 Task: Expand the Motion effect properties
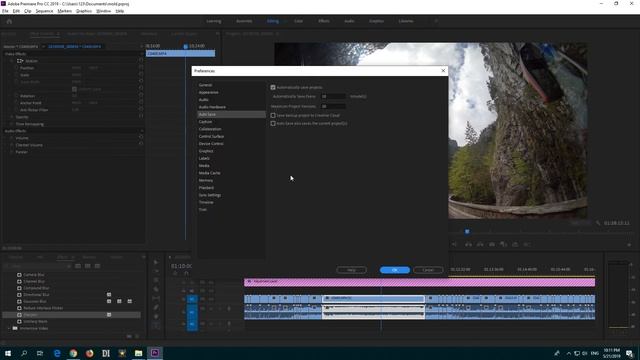pyautogui.click(x=11, y=61)
